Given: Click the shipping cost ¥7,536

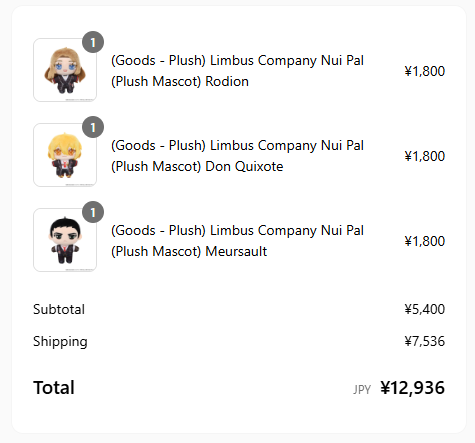Looking at the screenshot, I should click(x=425, y=341).
